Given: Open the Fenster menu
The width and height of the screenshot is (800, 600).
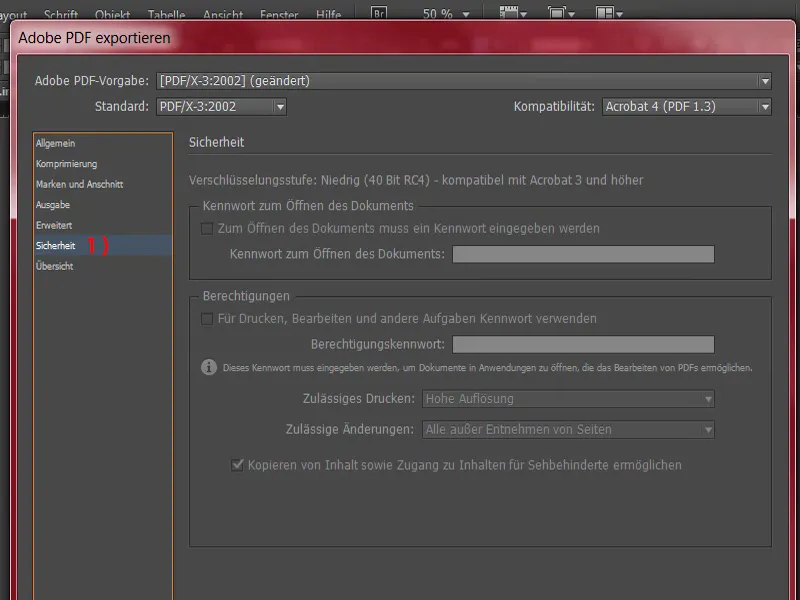Looking at the screenshot, I should [x=279, y=14].
